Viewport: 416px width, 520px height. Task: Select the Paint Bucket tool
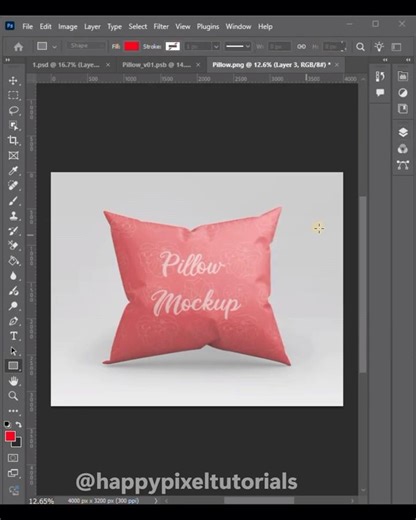coord(13,261)
